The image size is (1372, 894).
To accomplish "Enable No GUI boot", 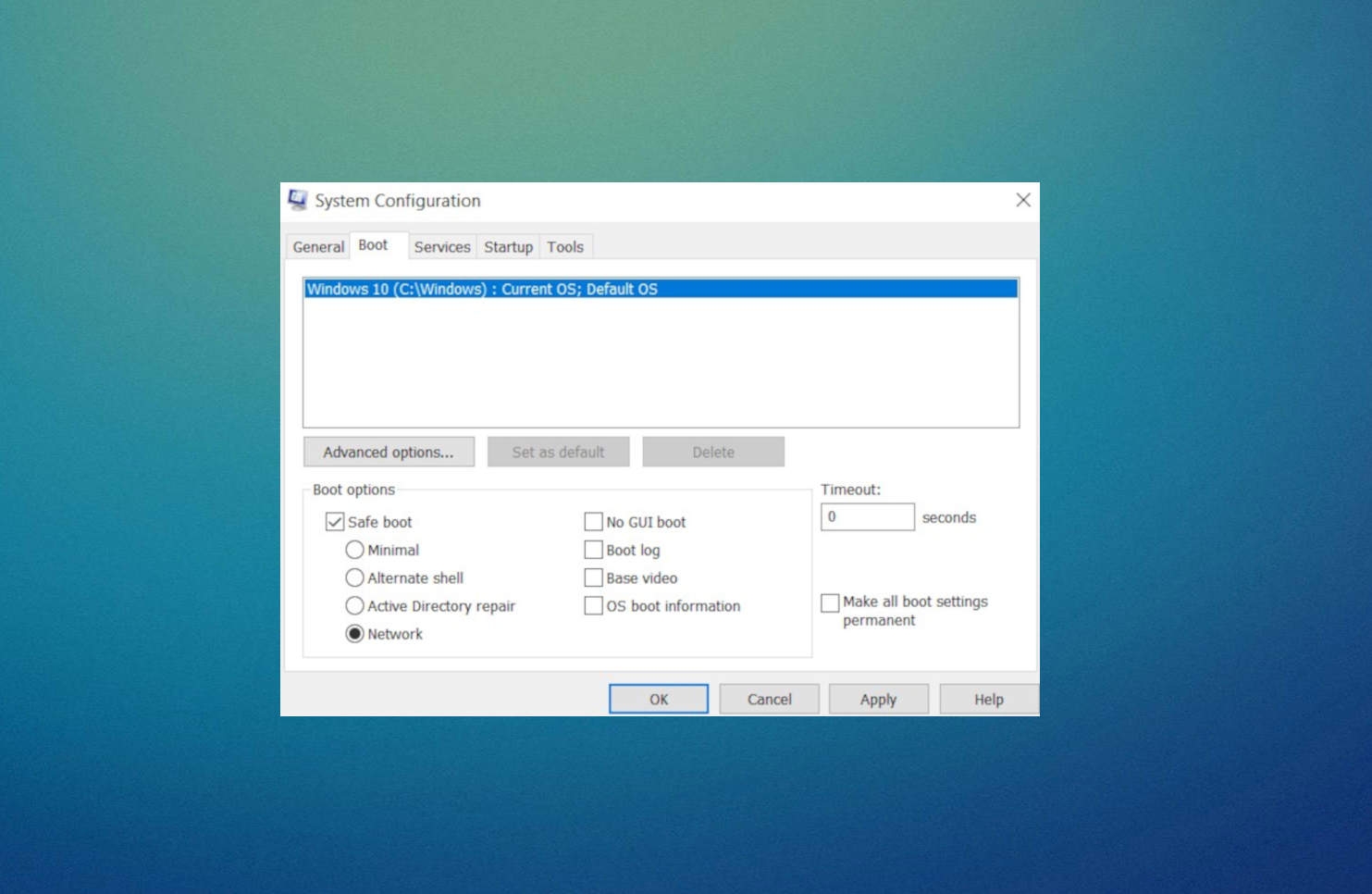I will pyautogui.click(x=594, y=522).
